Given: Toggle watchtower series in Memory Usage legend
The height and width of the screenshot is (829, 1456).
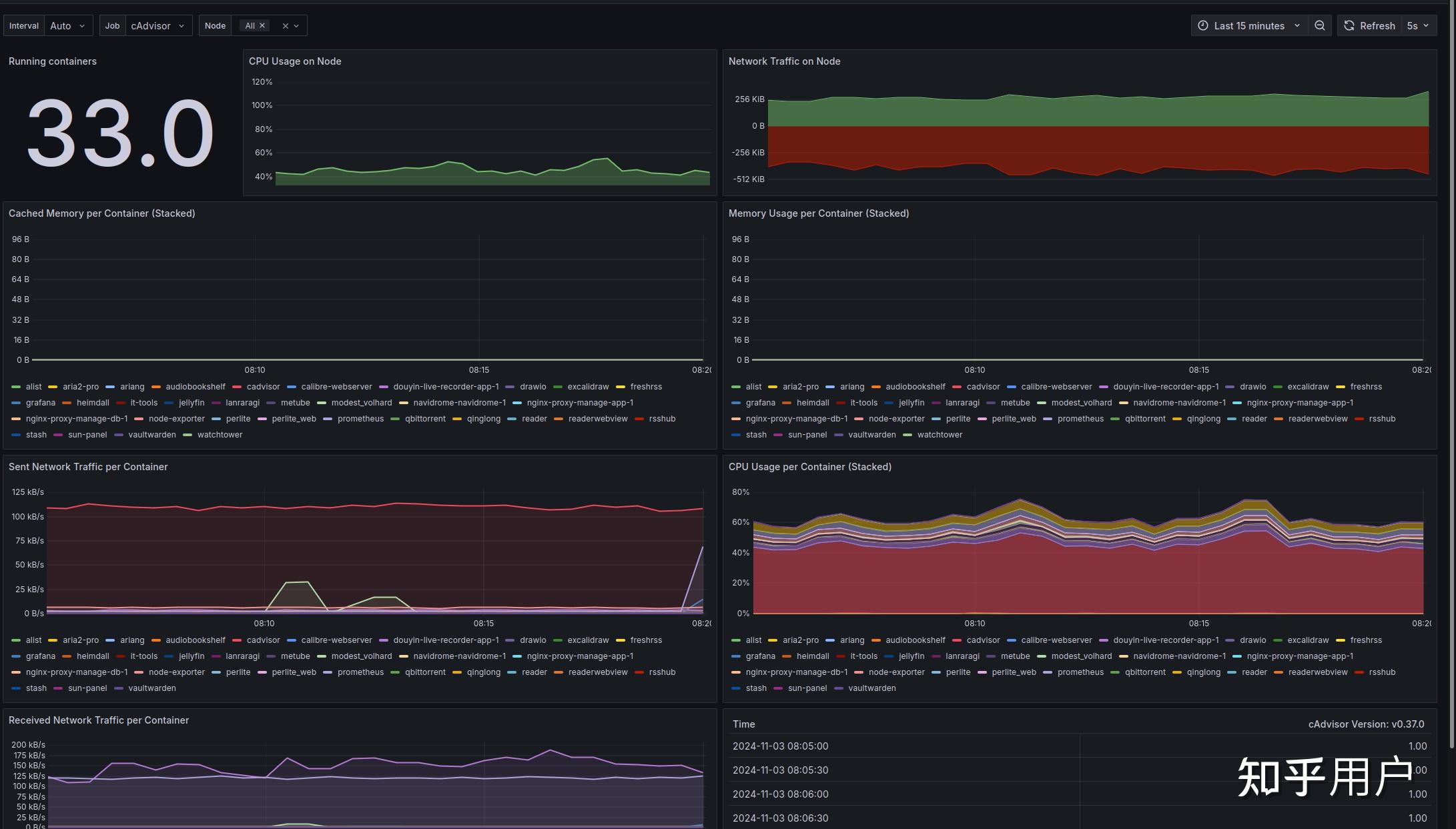Looking at the screenshot, I should click(x=939, y=434).
